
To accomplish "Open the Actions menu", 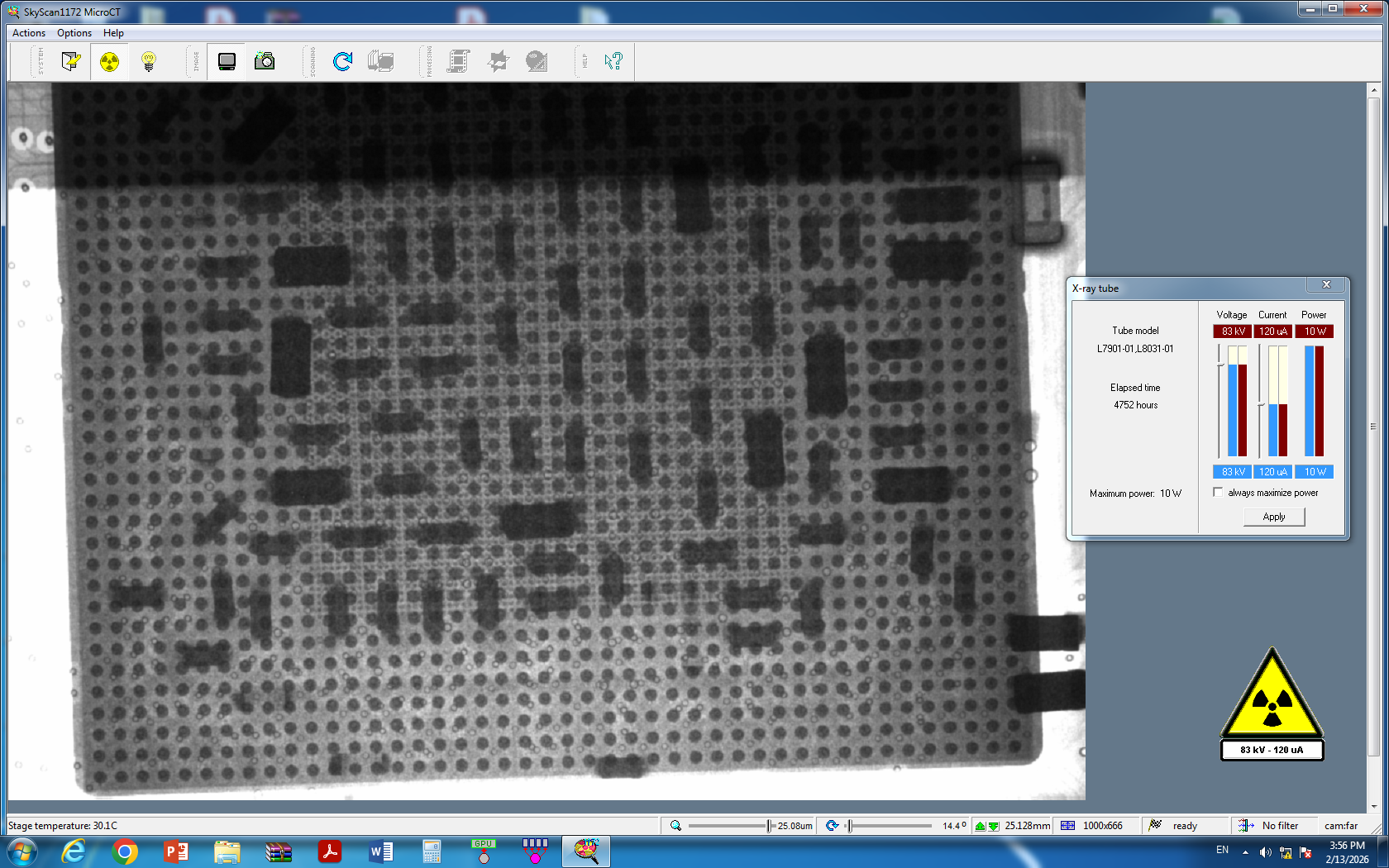I will [29, 33].
